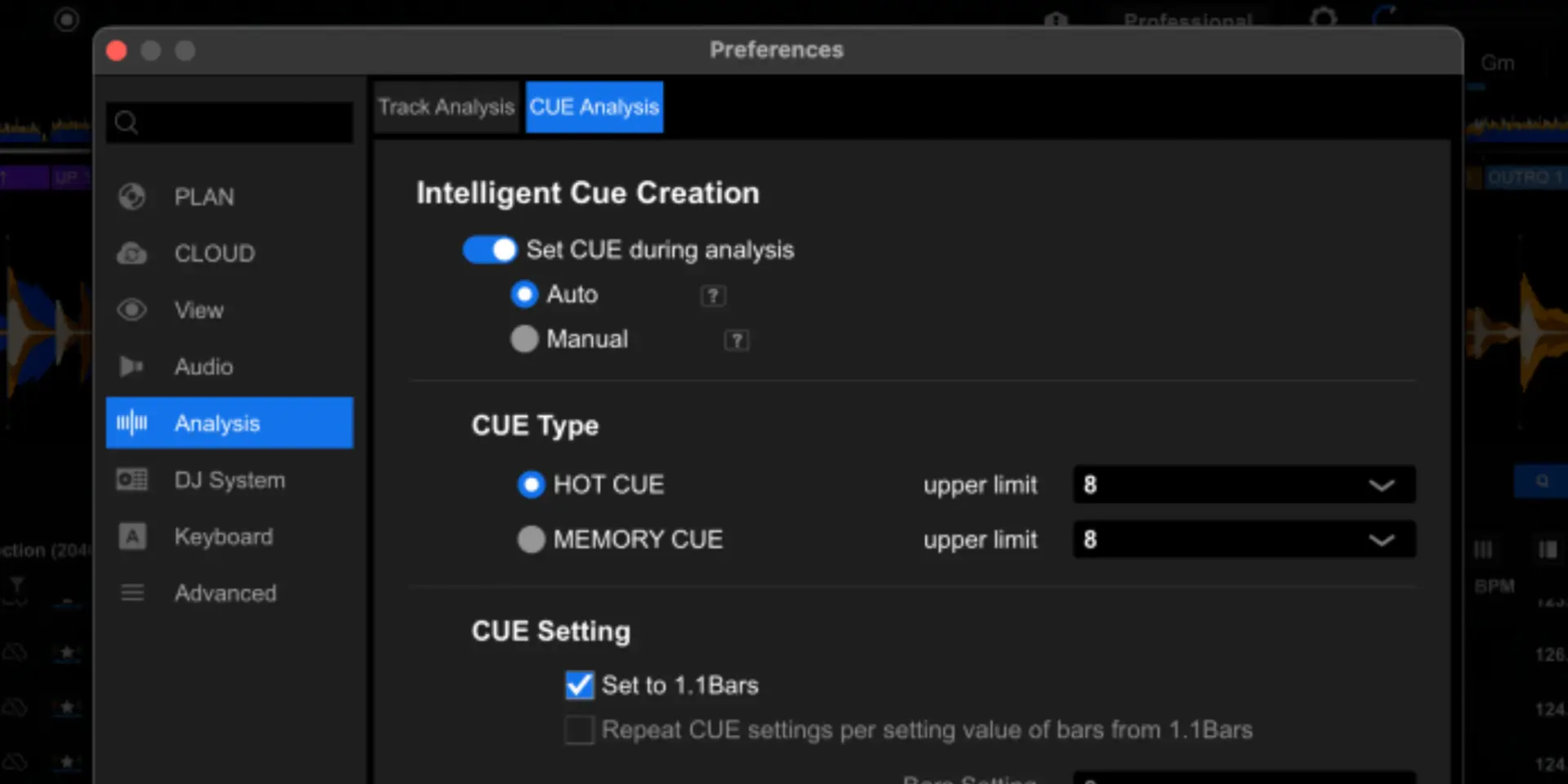The width and height of the screenshot is (1568, 784).
Task: Click the Advanced list lines icon
Action: point(132,593)
